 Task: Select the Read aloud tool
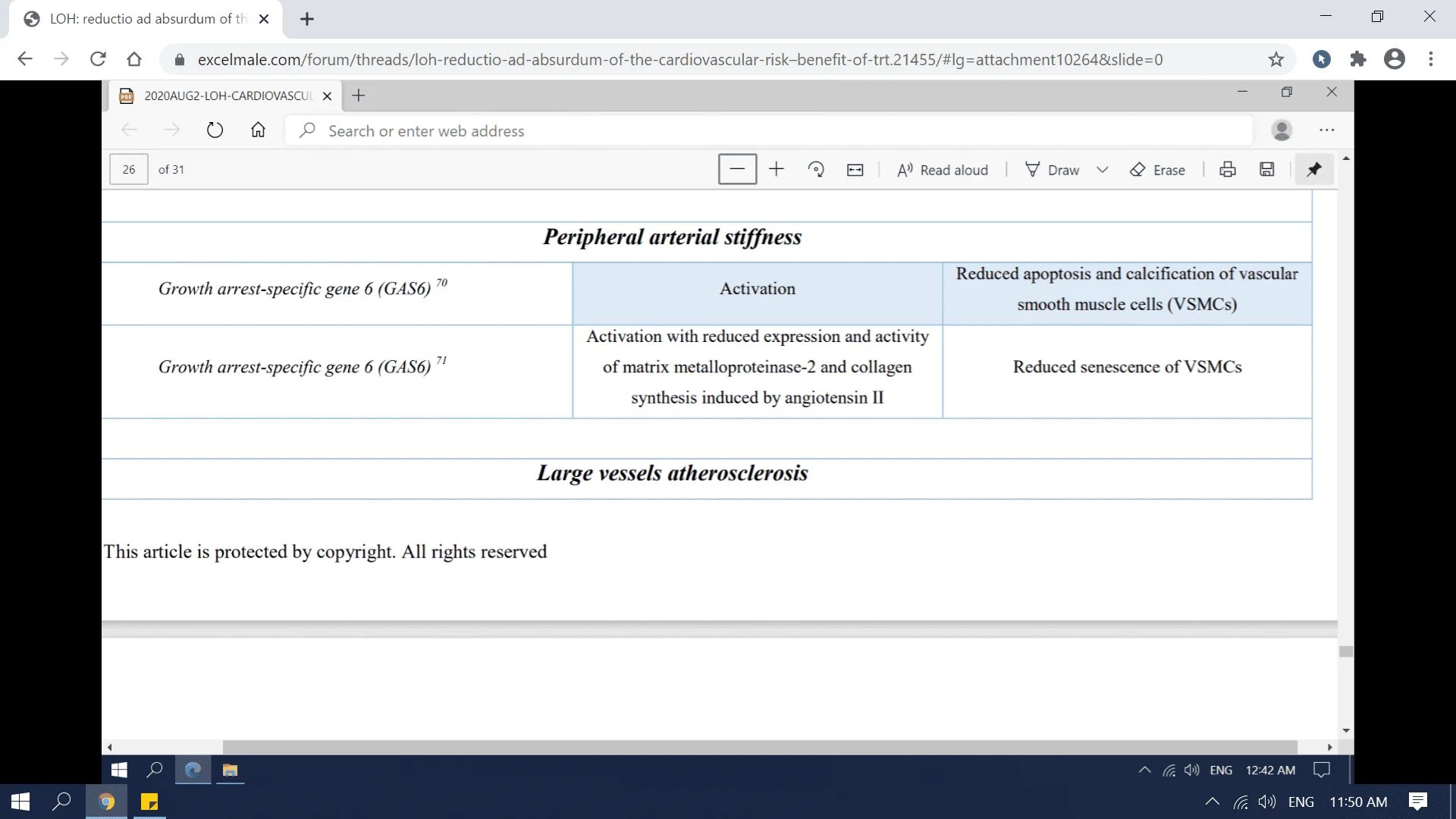942,168
